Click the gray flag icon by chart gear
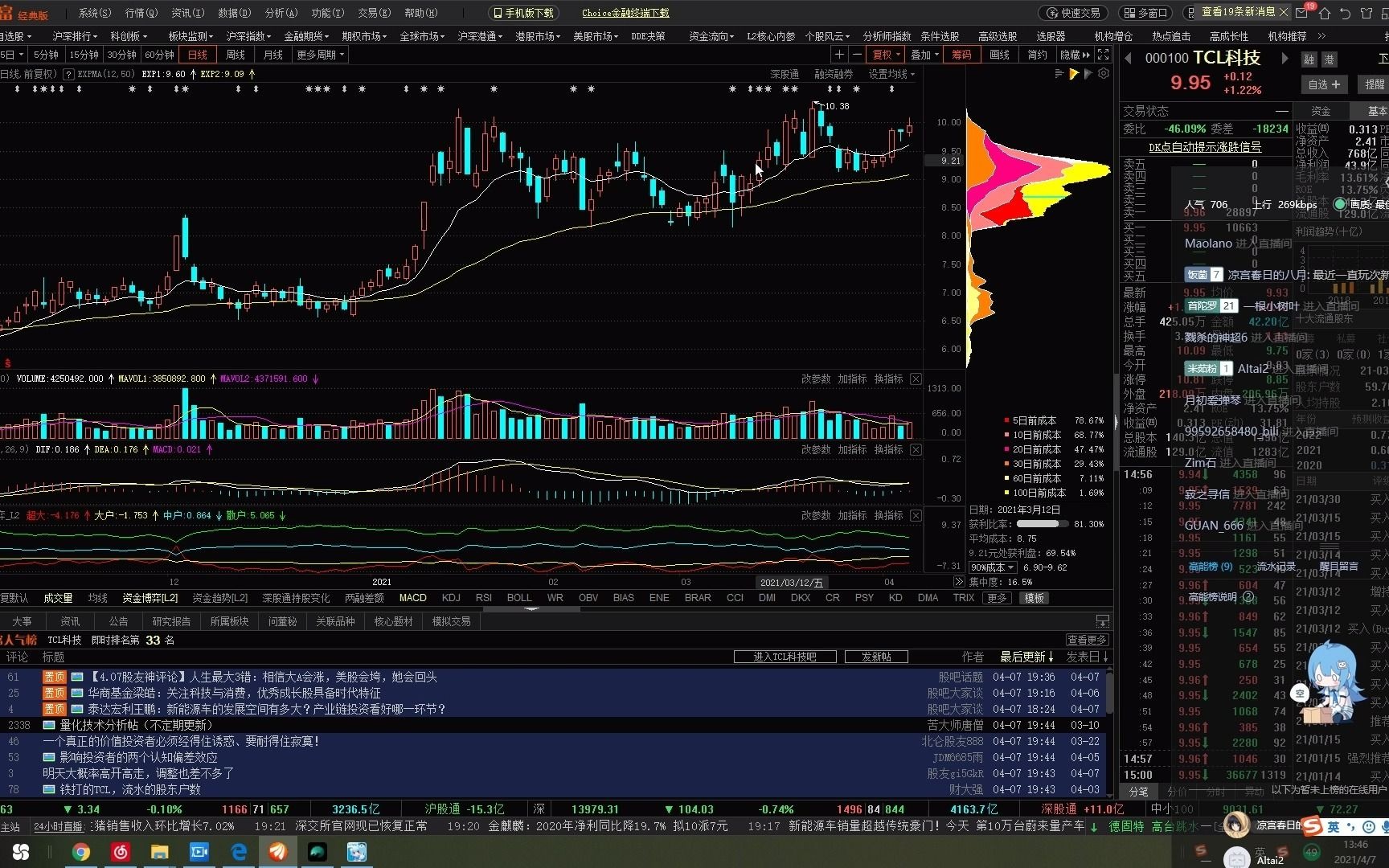Image resolution: width=1389 pixels, height=868 pixels. [1088, 73]
